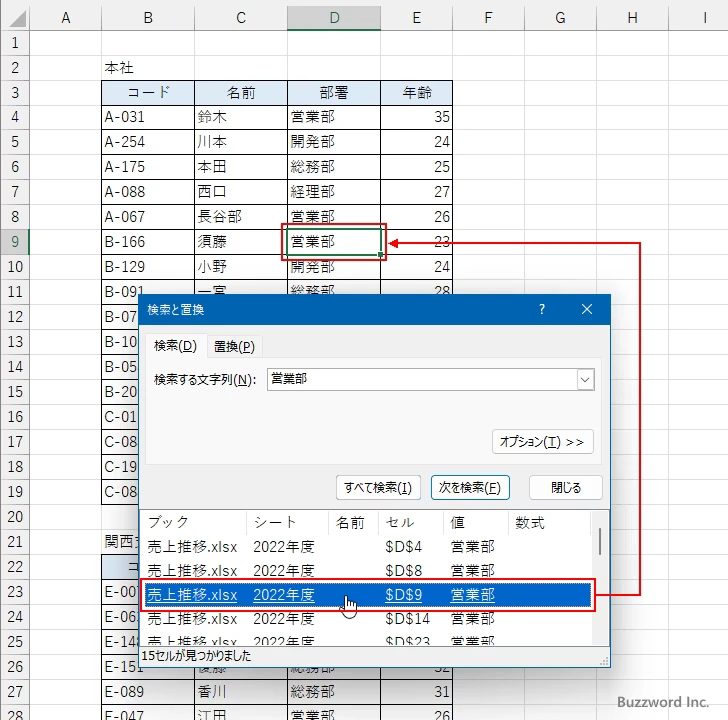Sort results by シート column header

click(287, 522)
